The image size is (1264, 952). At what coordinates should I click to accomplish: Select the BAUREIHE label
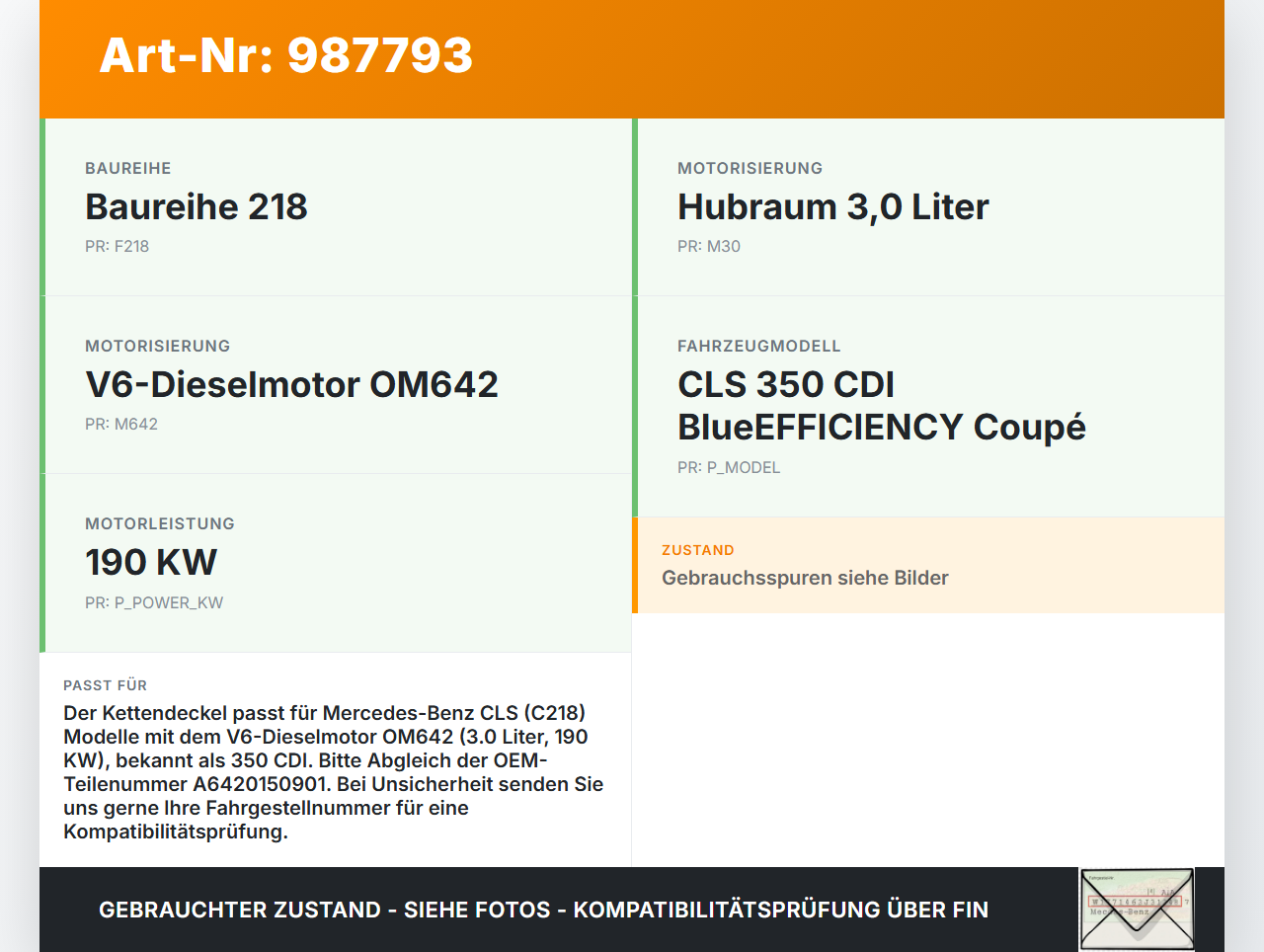128,168
